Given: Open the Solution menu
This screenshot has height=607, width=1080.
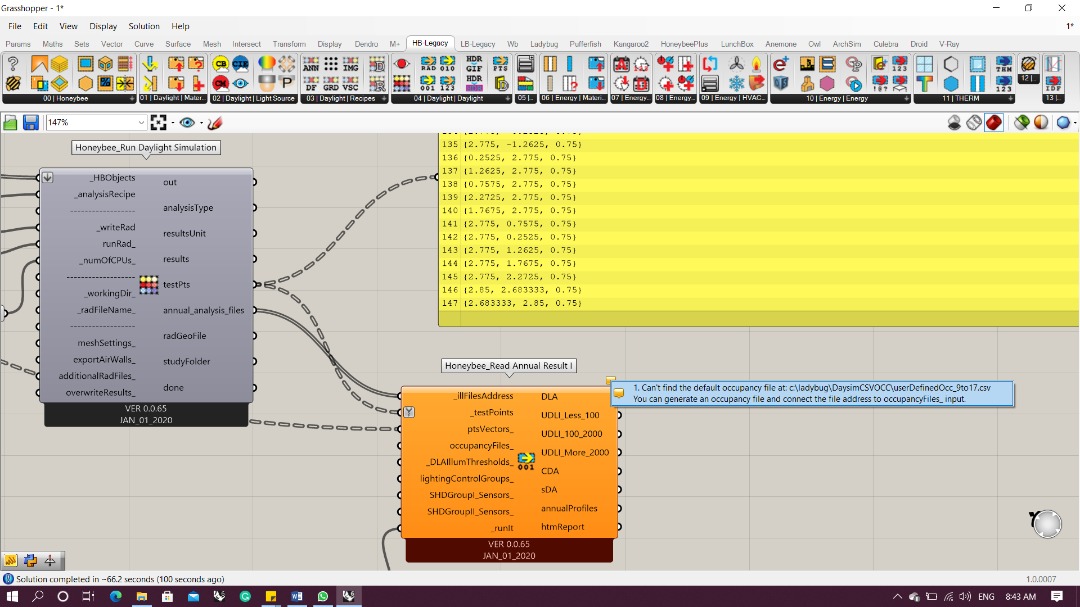Looking at the screenshot, I should tap(144, 26).
